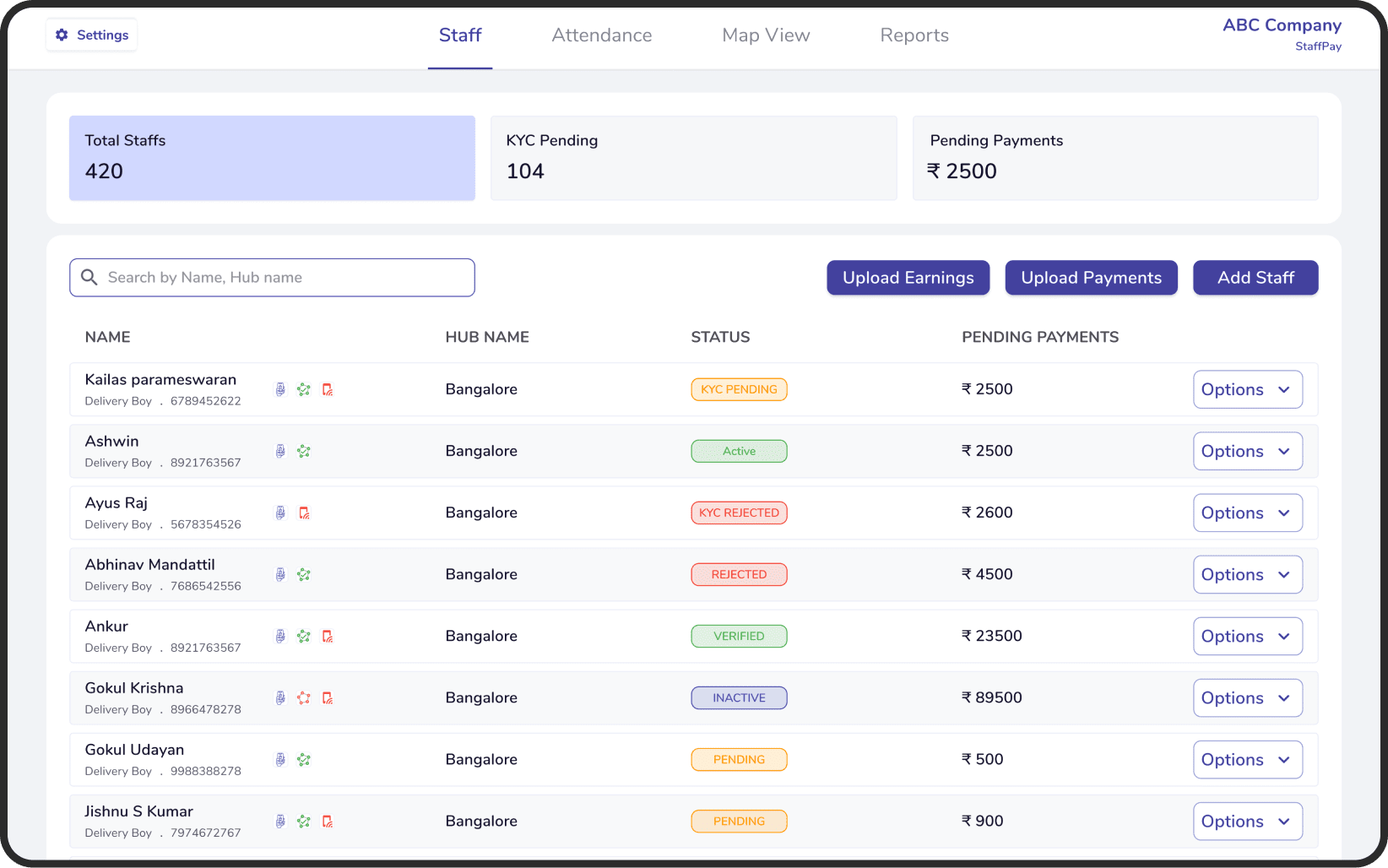
Task: Click the Active status badge for Ashwin
Action: 739,451
